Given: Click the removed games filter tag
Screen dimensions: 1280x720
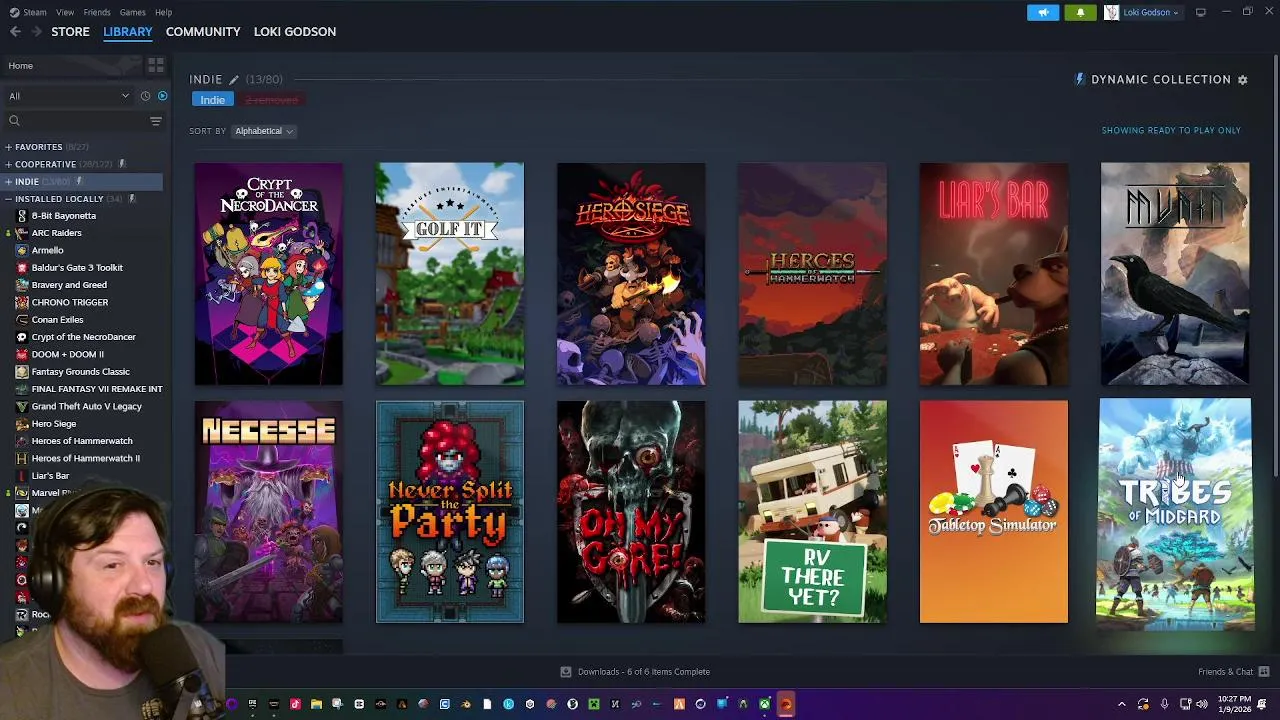Looking at the screenshot, I should click(x=271, y=100).
